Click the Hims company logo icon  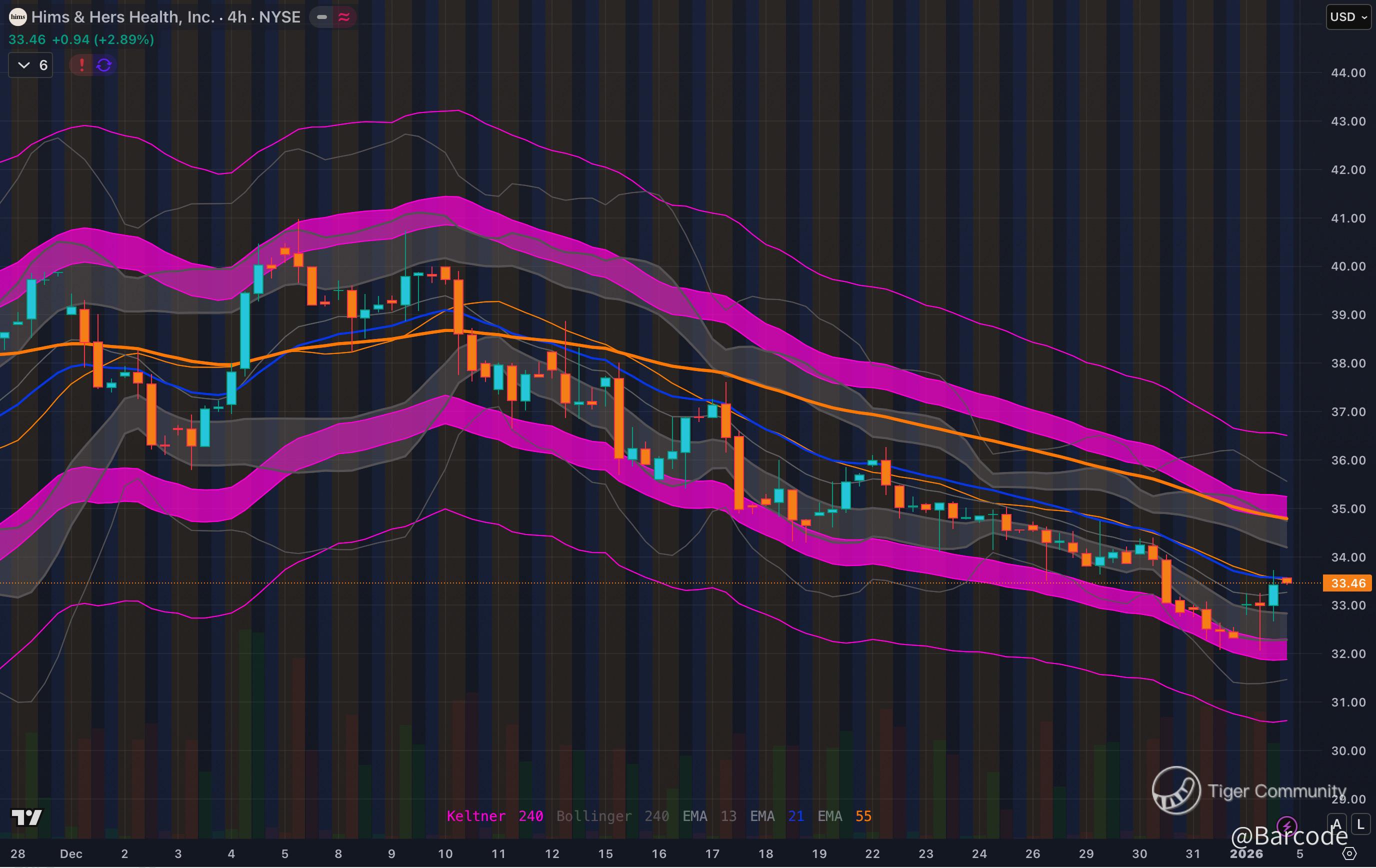pyautogui.click(x=17, y=17)
